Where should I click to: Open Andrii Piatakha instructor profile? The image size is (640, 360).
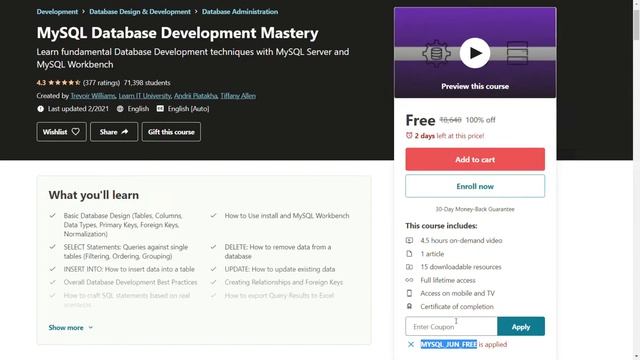pyautogui.click(x=196, y=96)
